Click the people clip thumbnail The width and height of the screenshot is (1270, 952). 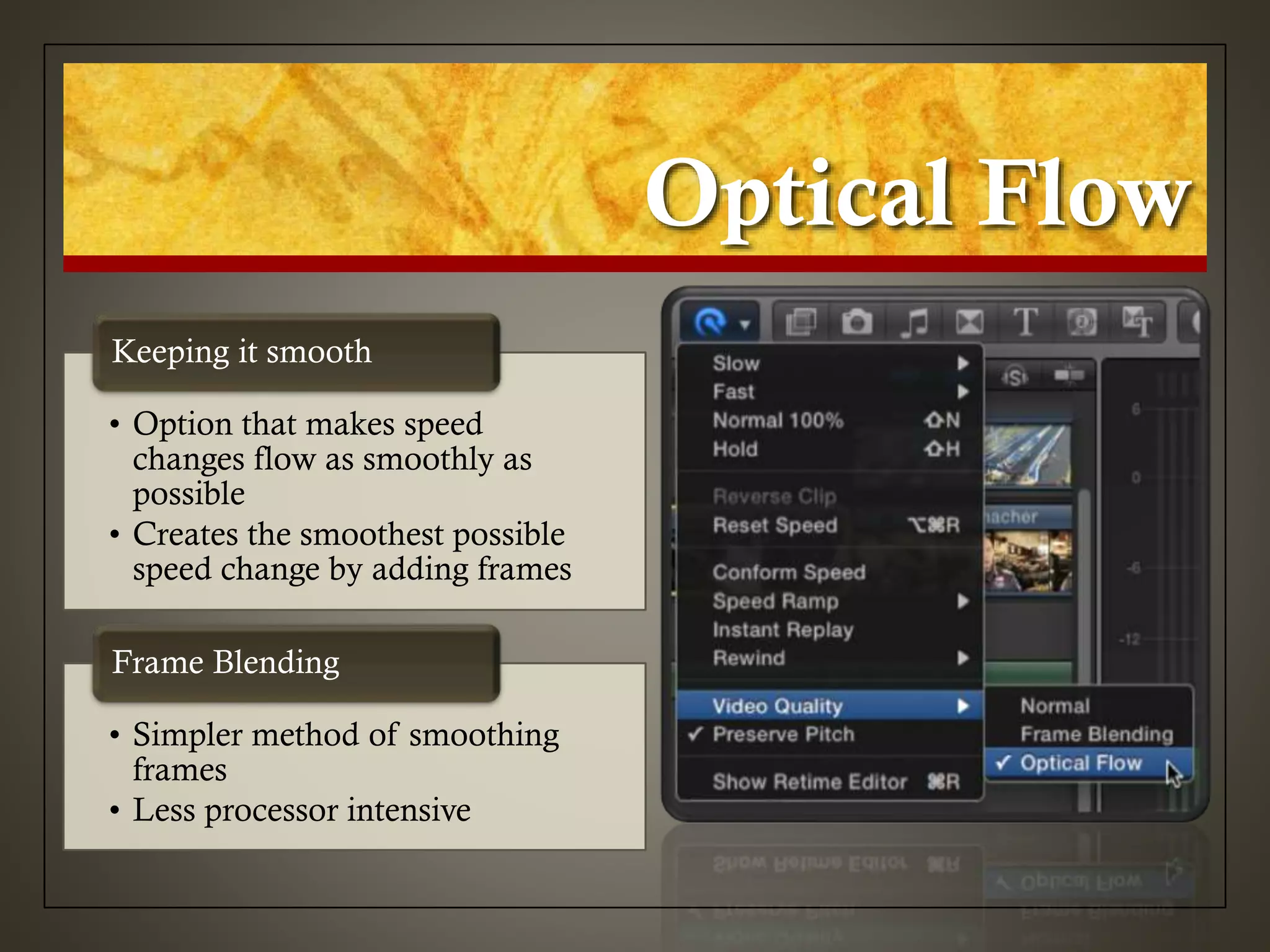tap(1027, 561)
